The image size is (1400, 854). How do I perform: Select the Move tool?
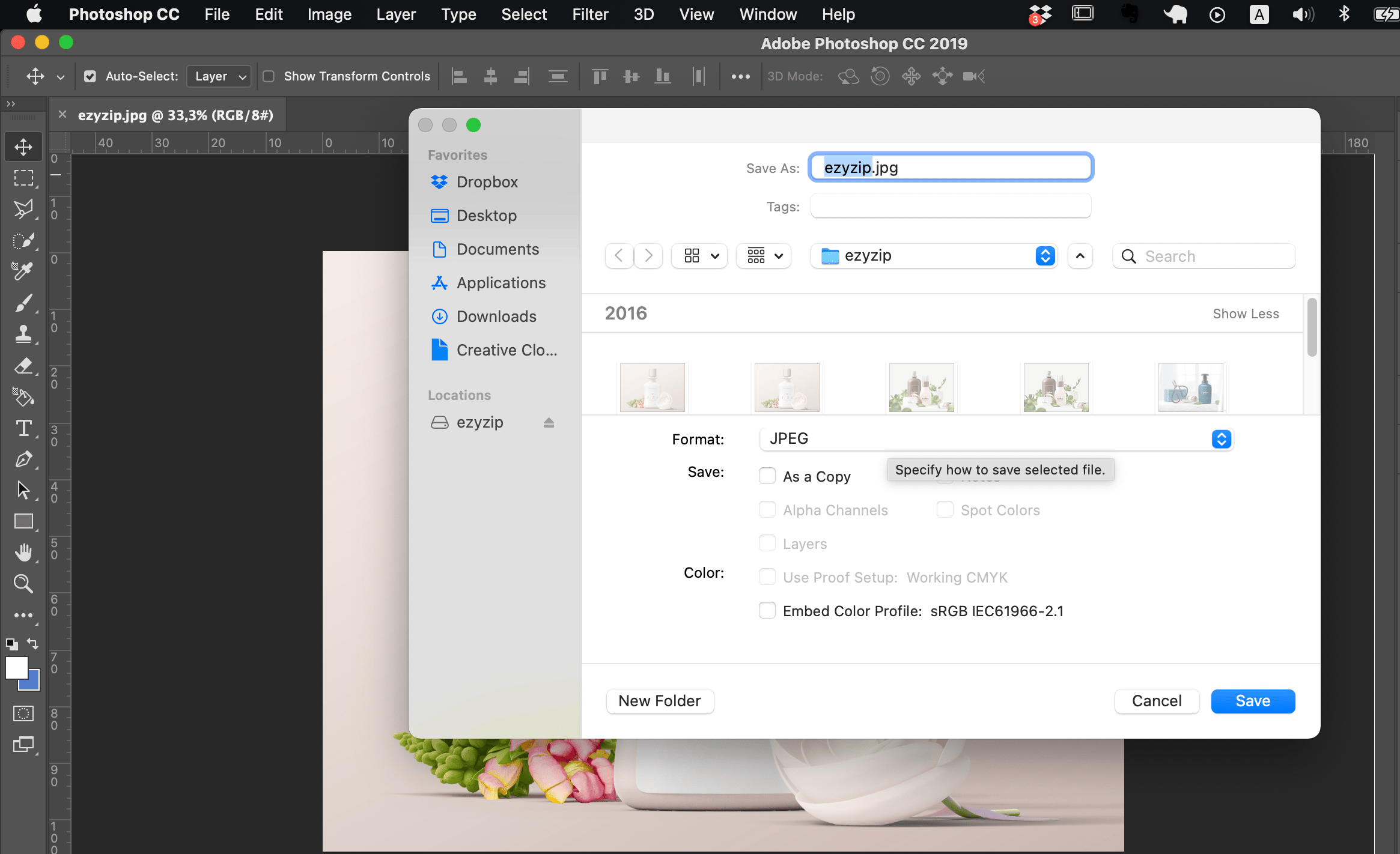point(24,146)
